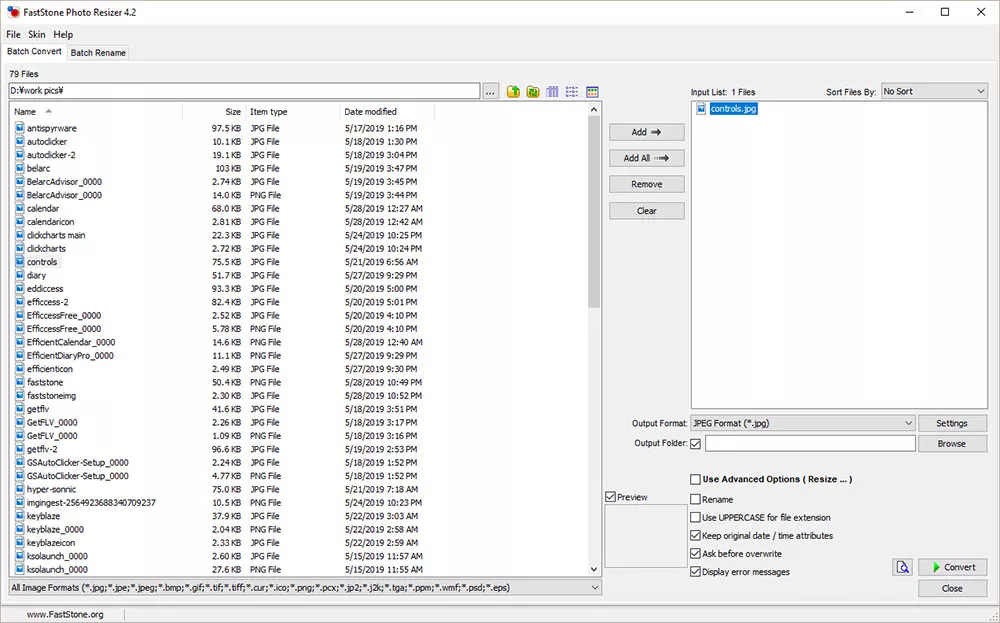Select controls.jpg in the Input List
1000x623 pixels.
pyautogui.click(x=733, y=109)
